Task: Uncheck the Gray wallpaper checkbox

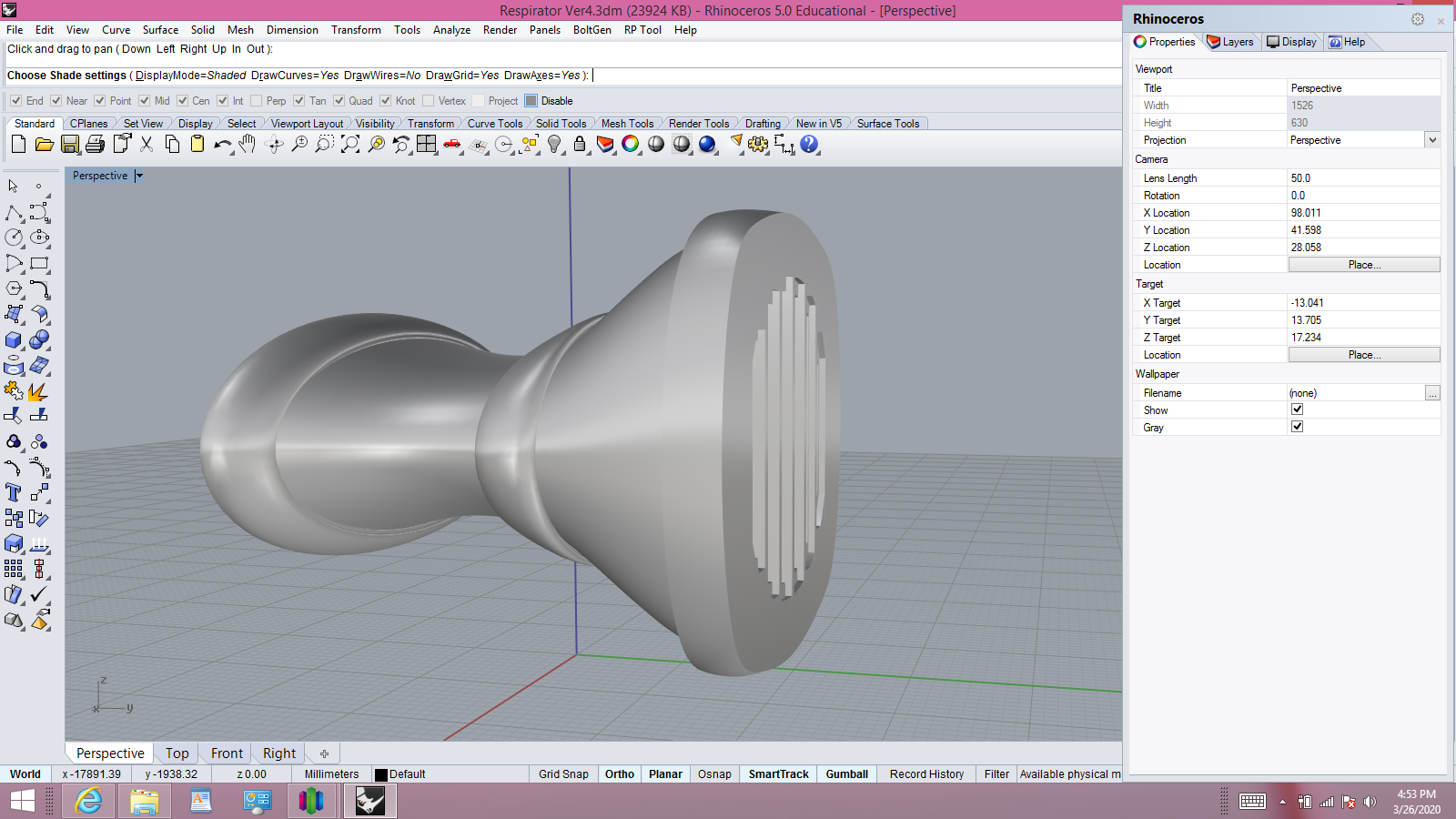Action: (x=1298, y=427)
